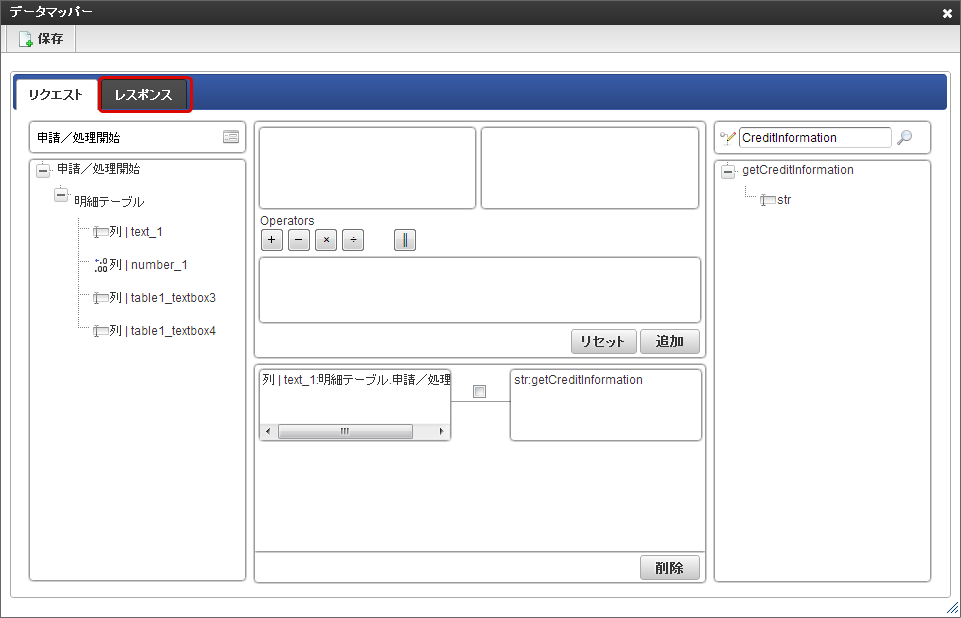This screenshot has height=618, width=961.
Task: Select the 明細テーブル tree label
Action: pyautogui.click(x=109, y=202)
